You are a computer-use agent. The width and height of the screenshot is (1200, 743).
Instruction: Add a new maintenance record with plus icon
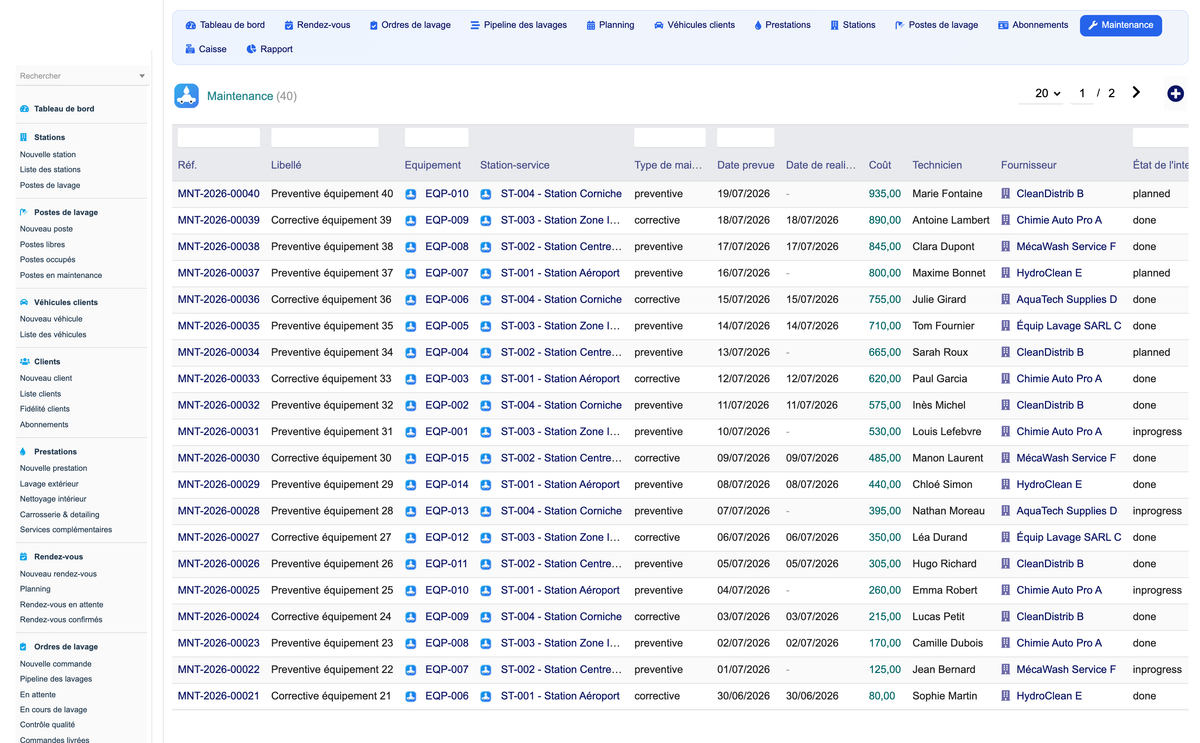tap(1175, 93)
